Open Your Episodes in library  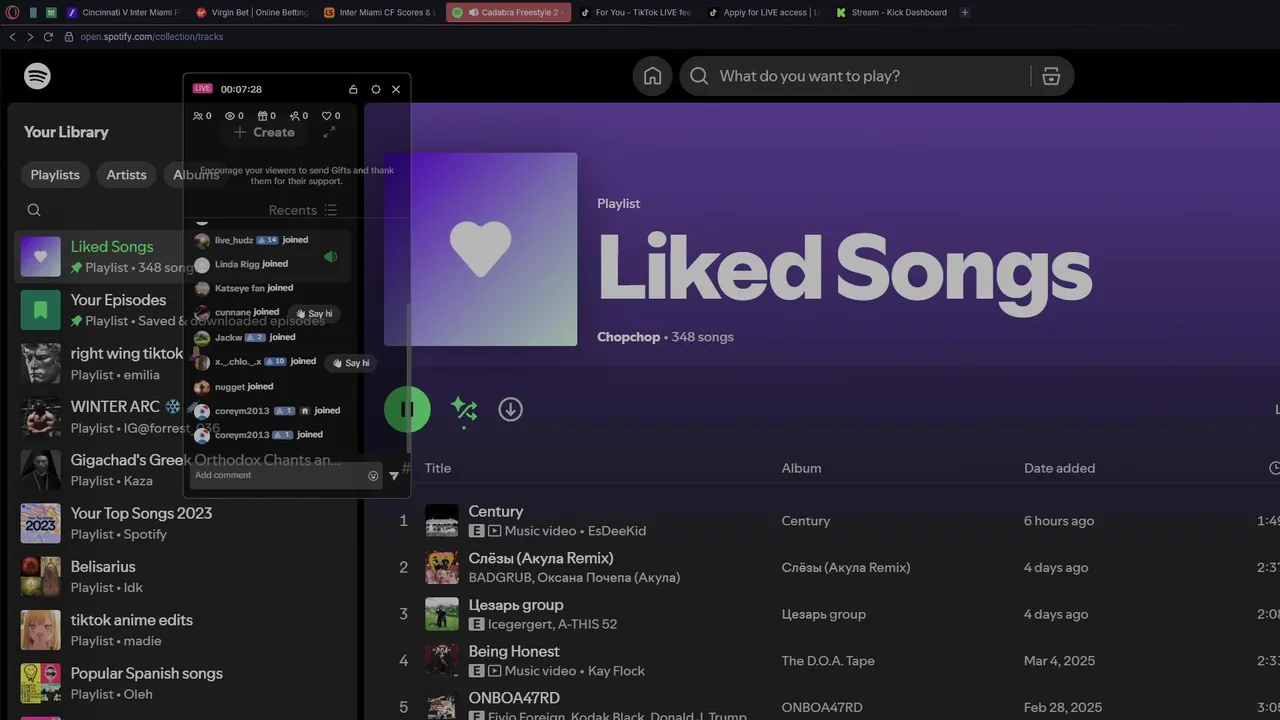tap(183, 310)
